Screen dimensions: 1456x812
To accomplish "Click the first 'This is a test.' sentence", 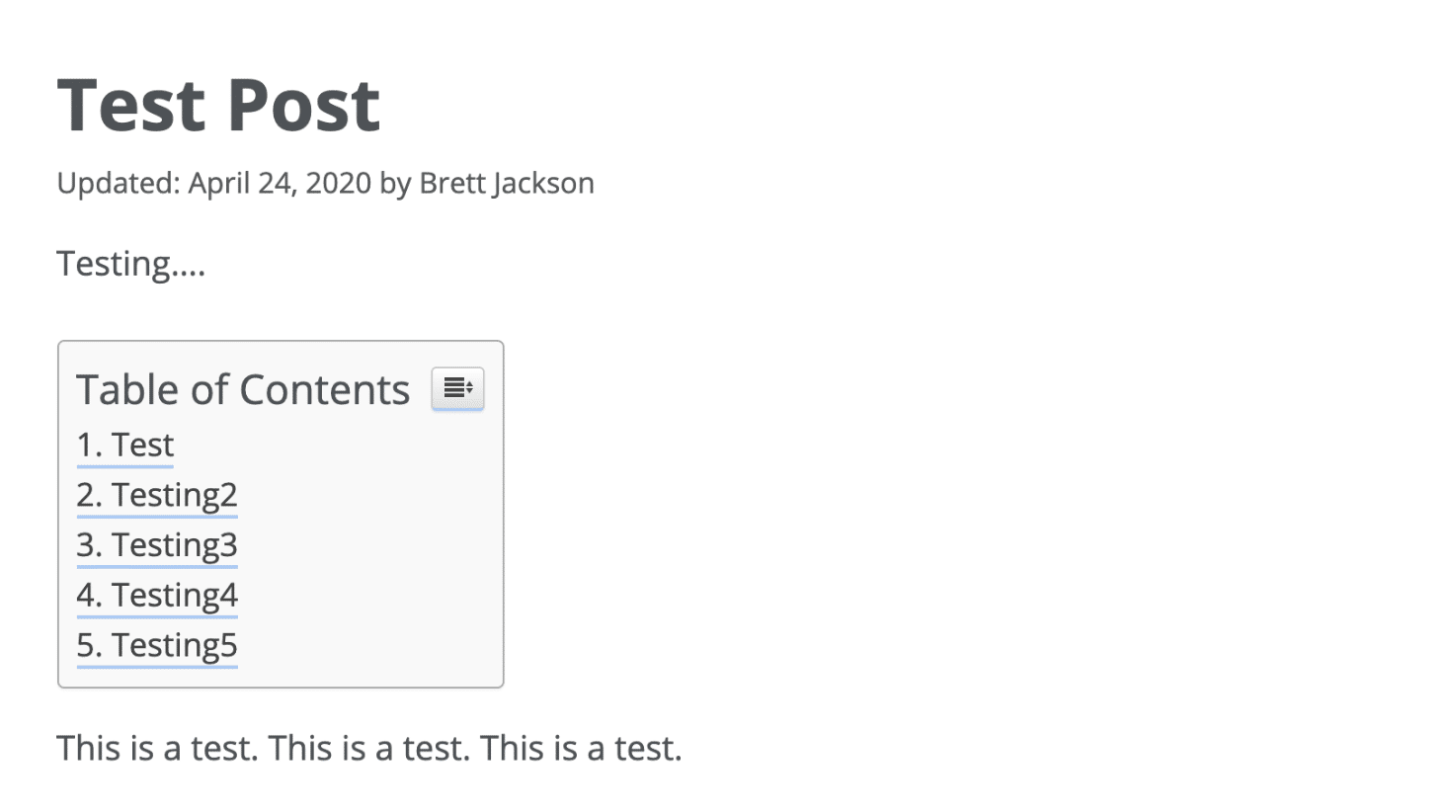I will tap(158, 749).
